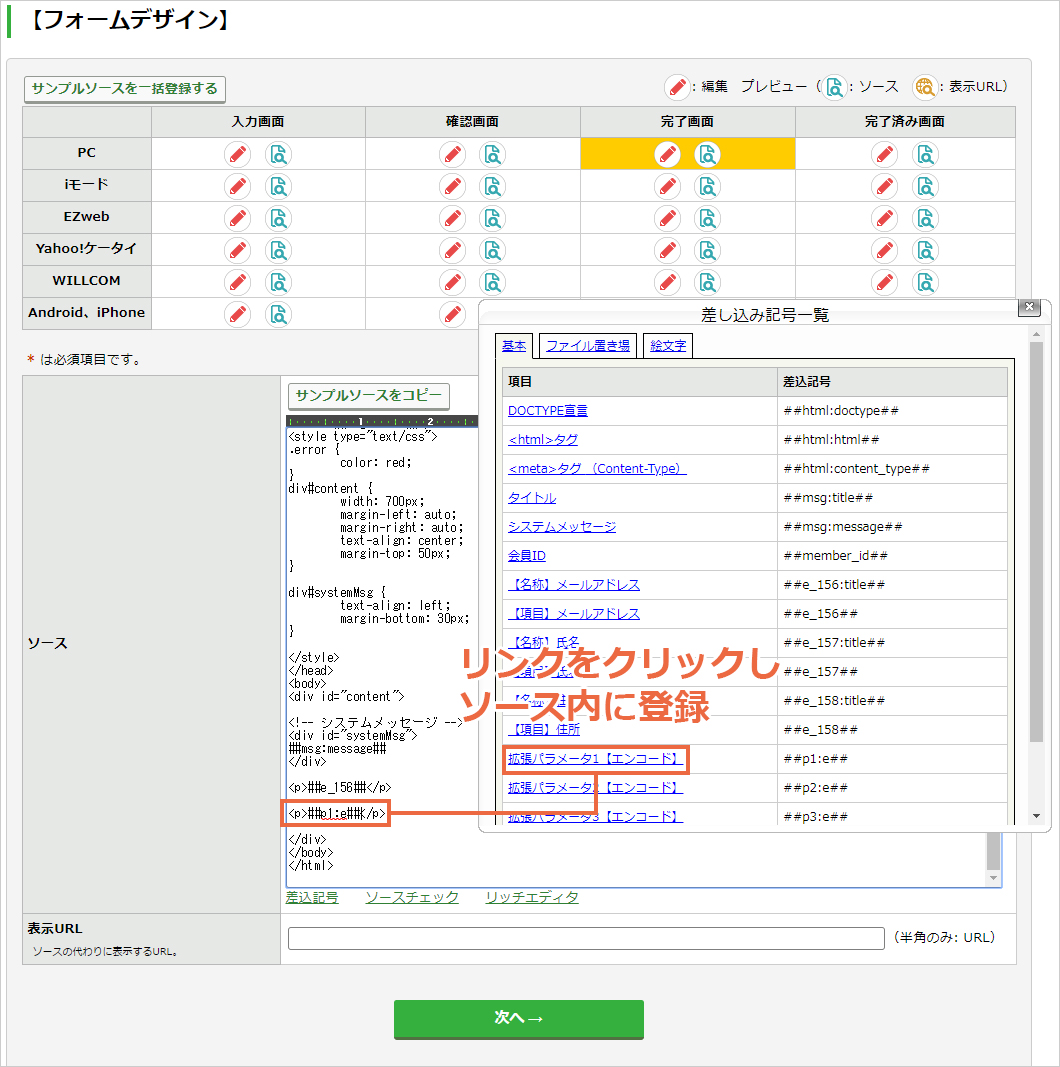This screenshot has height=1067, width=1060.
Task: Switch to the 基本 tab
Action: (x=514, y=346)
